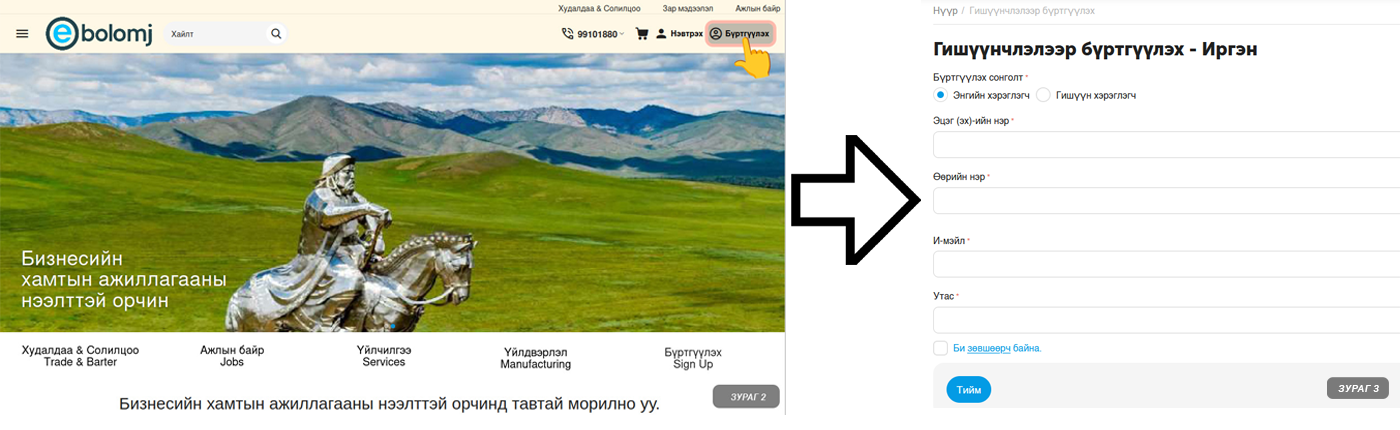Click the ЗУРАГ 2 badge

click(x=746, y=396)
